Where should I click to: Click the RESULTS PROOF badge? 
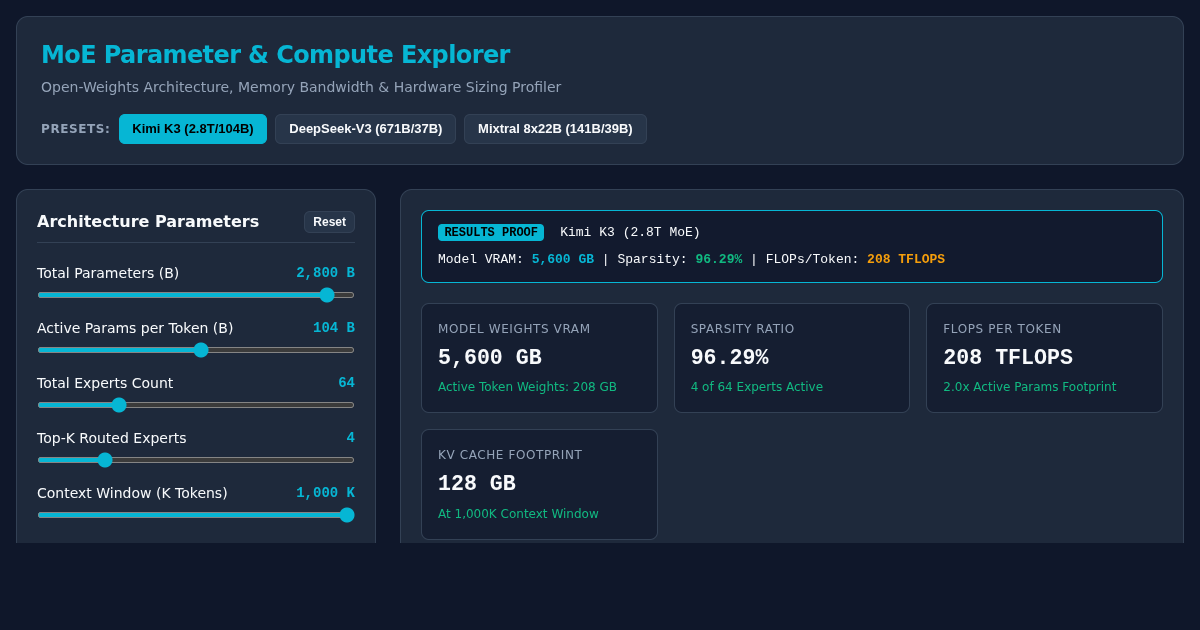491,232
